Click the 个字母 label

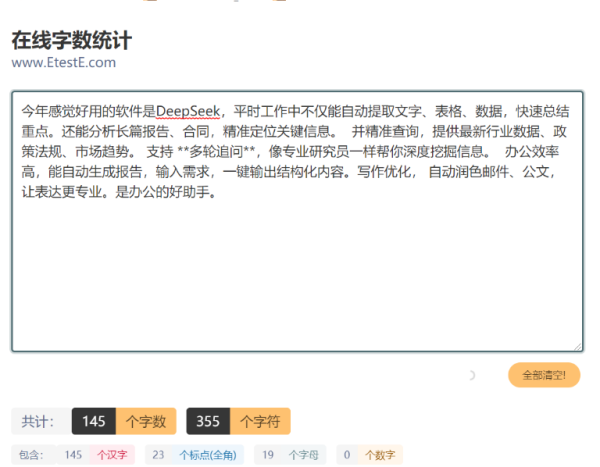[x=304, y=455]
